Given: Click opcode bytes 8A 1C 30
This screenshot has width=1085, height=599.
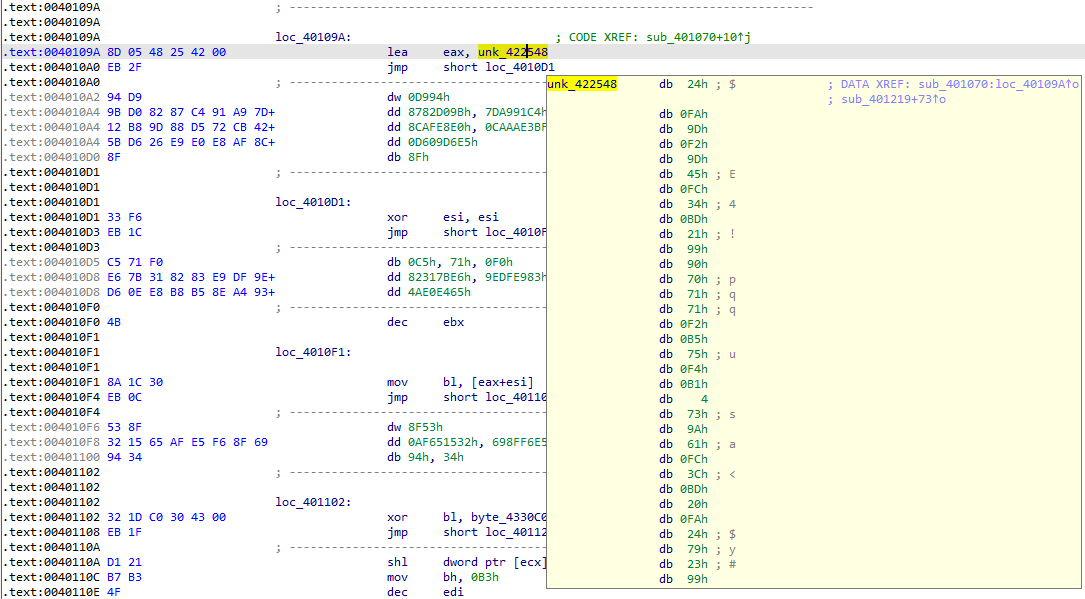Looking at the screenshot, I should point(135,383).
